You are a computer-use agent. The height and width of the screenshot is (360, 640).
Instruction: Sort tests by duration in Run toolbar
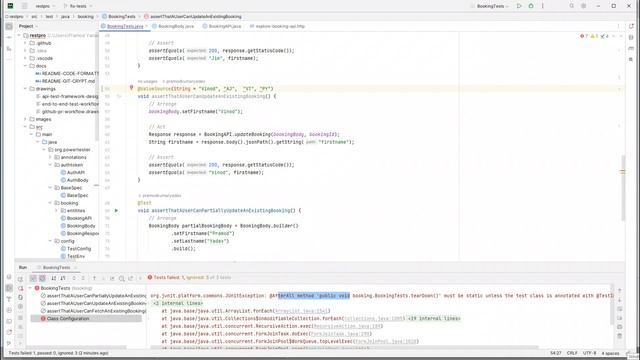[x=63, y=278]
